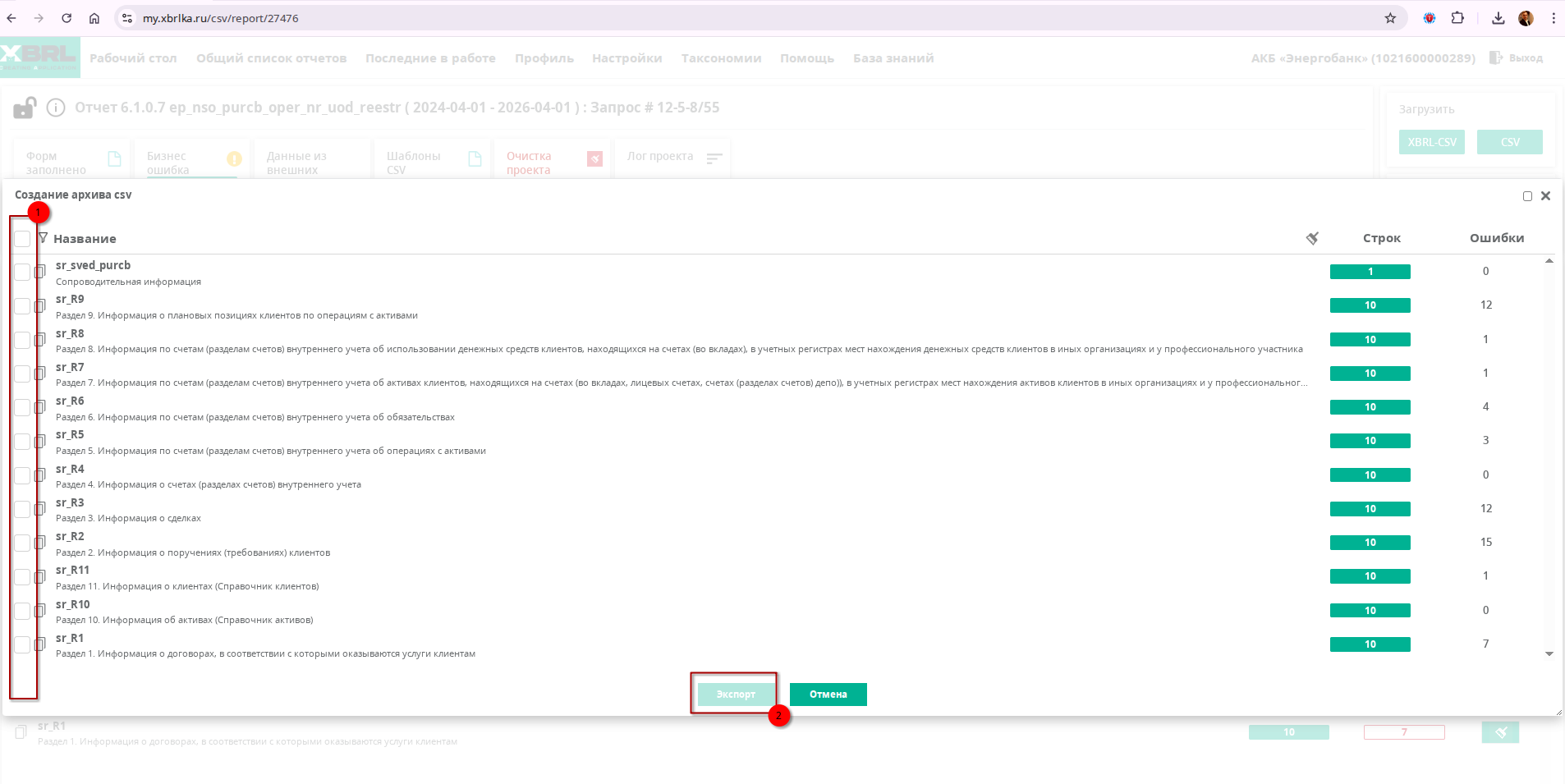
Task: Tick the checkbox for sr_R11
Action: [x=22, y=577]
